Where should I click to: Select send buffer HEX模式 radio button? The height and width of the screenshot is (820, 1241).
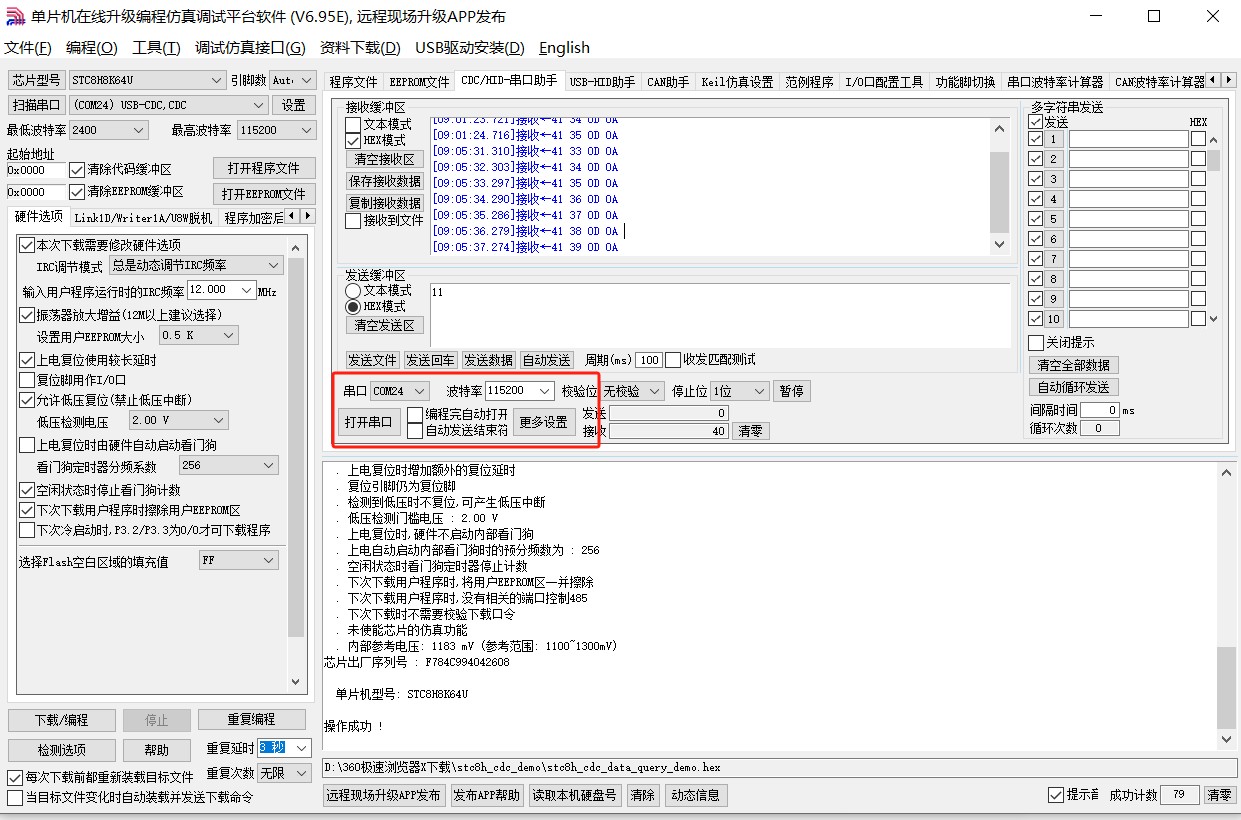tap(353, 307)
